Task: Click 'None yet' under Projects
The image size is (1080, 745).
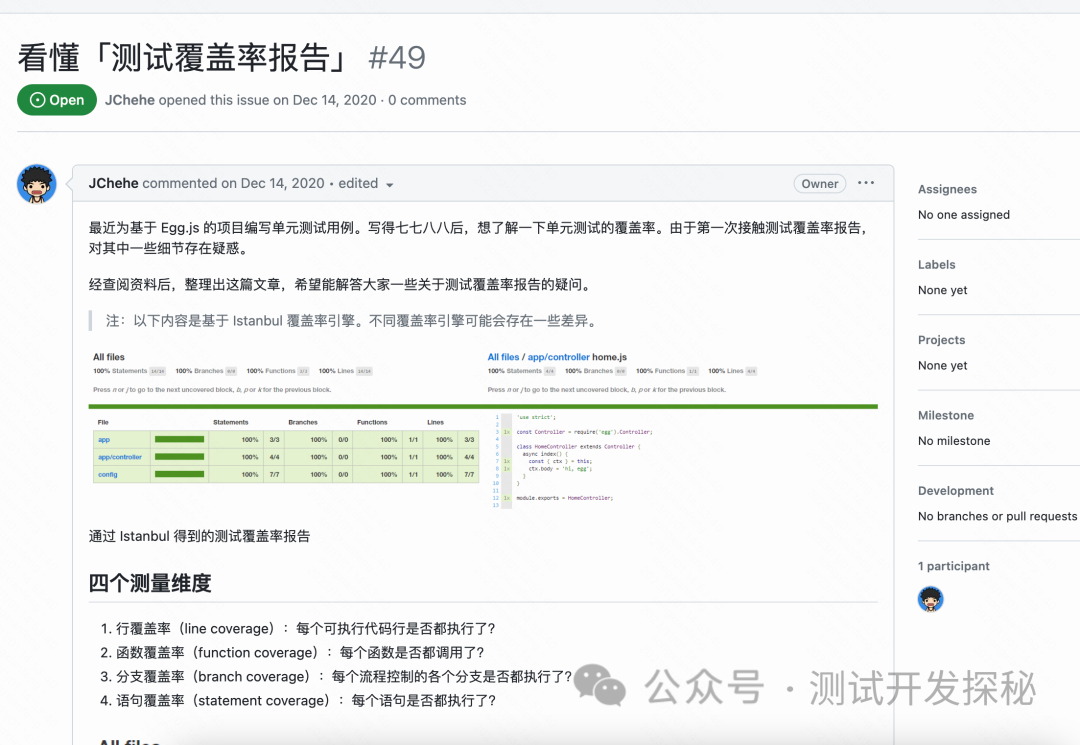Action: click(x=942, y=366)
